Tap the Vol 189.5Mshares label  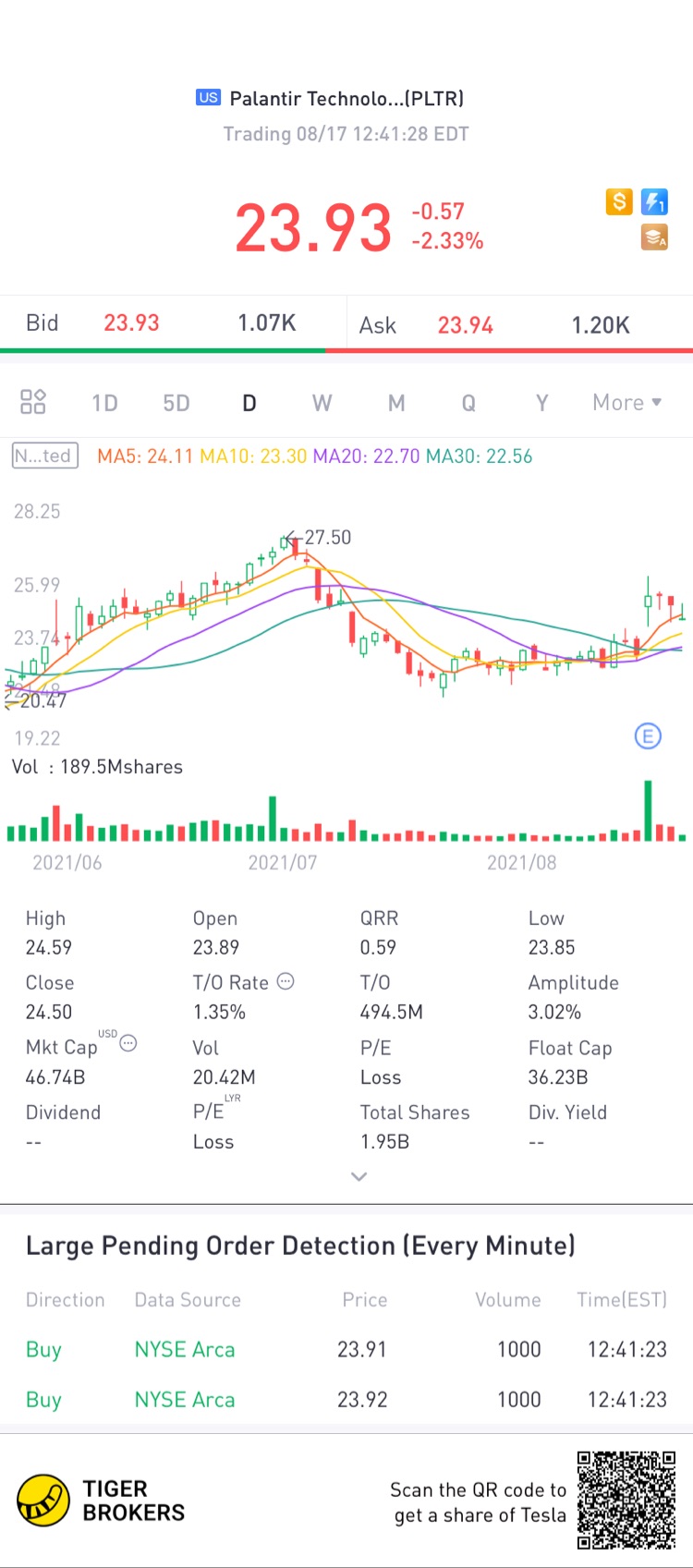coord(97,767)
